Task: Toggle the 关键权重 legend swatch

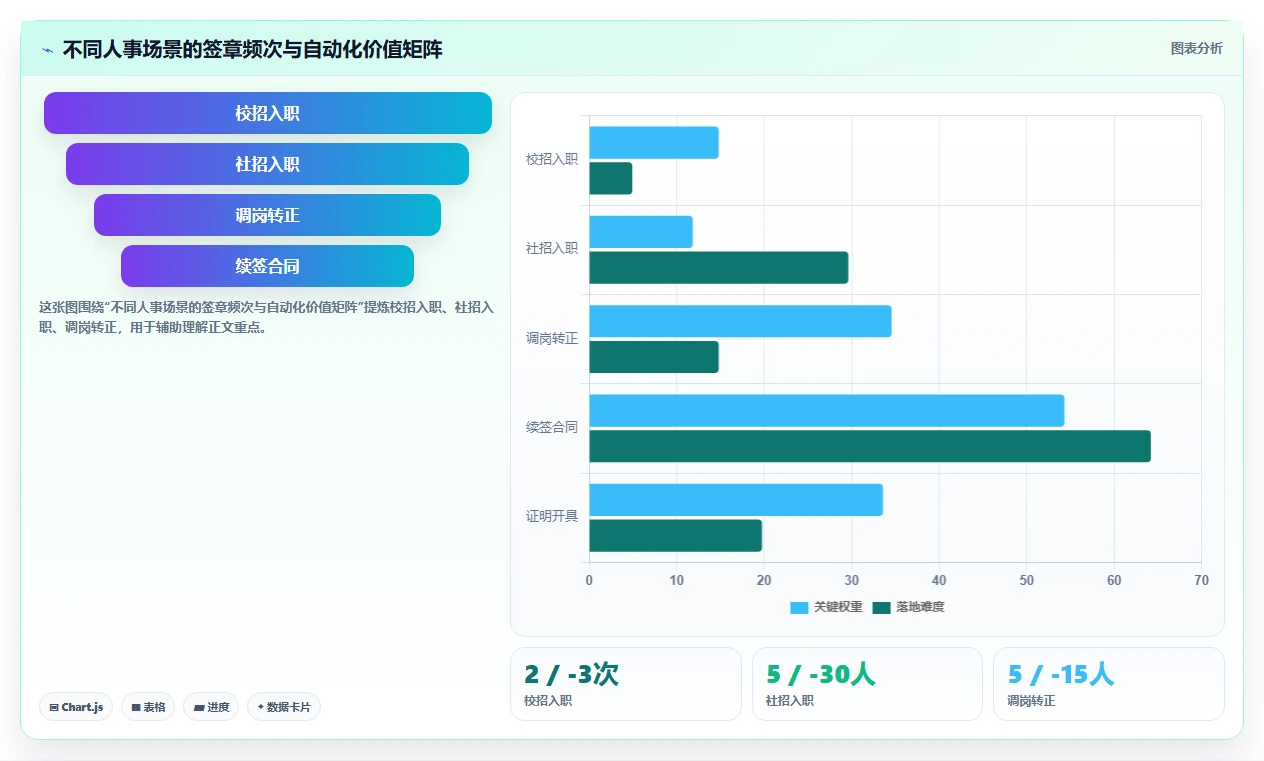Action: point(799,607)
